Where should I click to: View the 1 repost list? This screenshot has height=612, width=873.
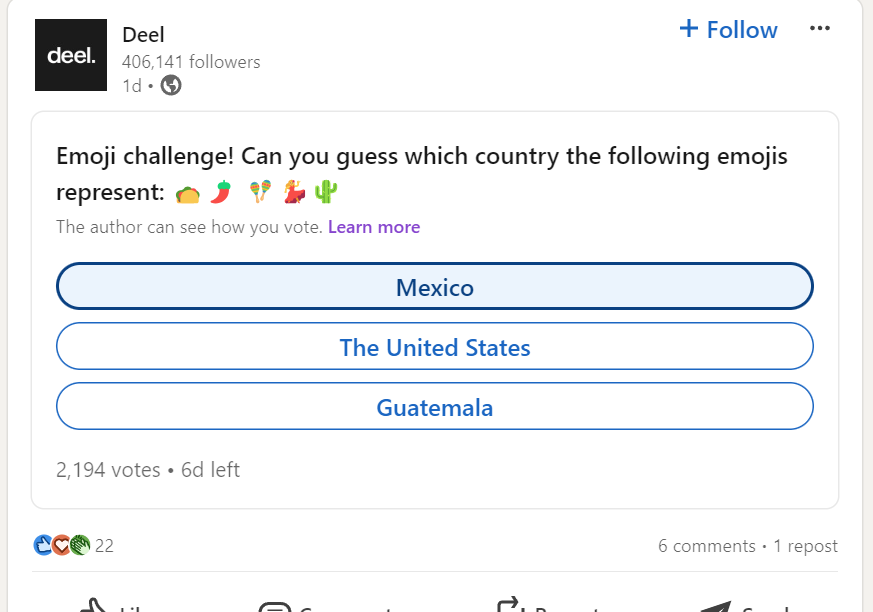click(805, 546)
